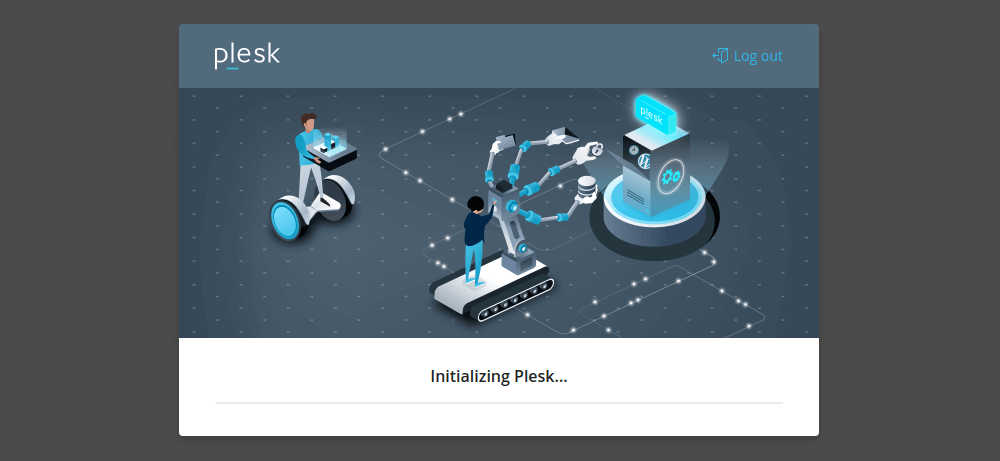Click the glowing round pedestal under server
Image resolution: width=1000 pixels, height=461 pixels.
(654, 214)
